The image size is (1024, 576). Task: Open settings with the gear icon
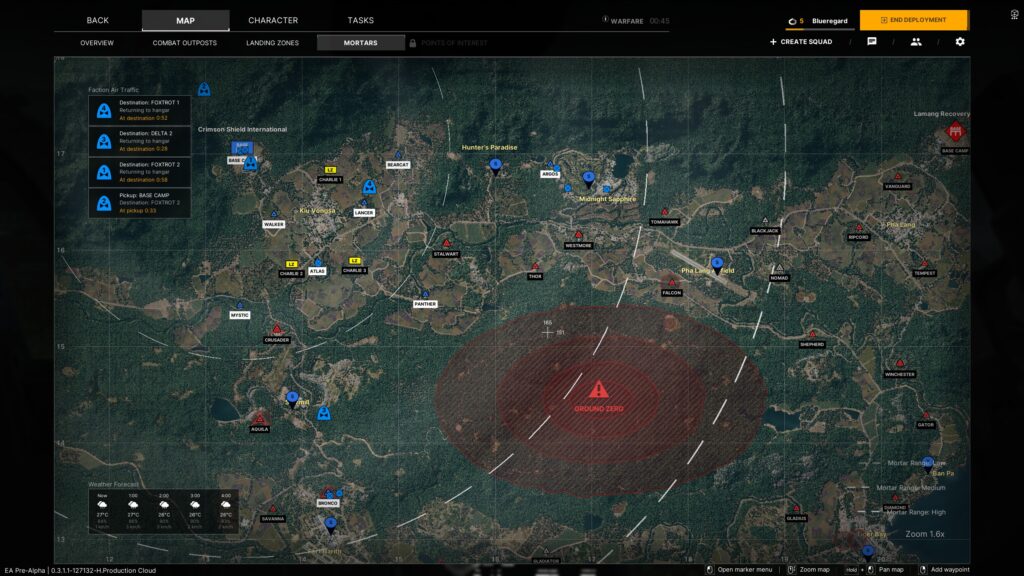[960, 42]
